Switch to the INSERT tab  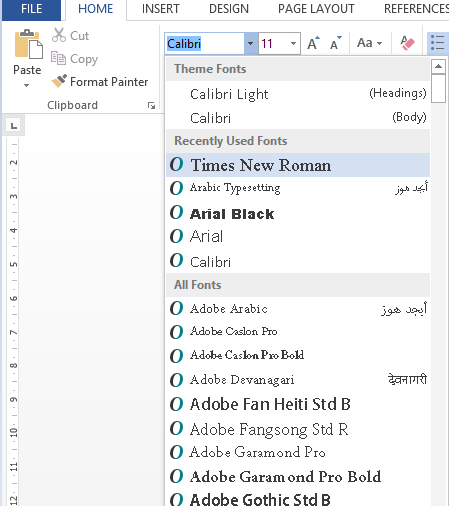coord(161,9)
